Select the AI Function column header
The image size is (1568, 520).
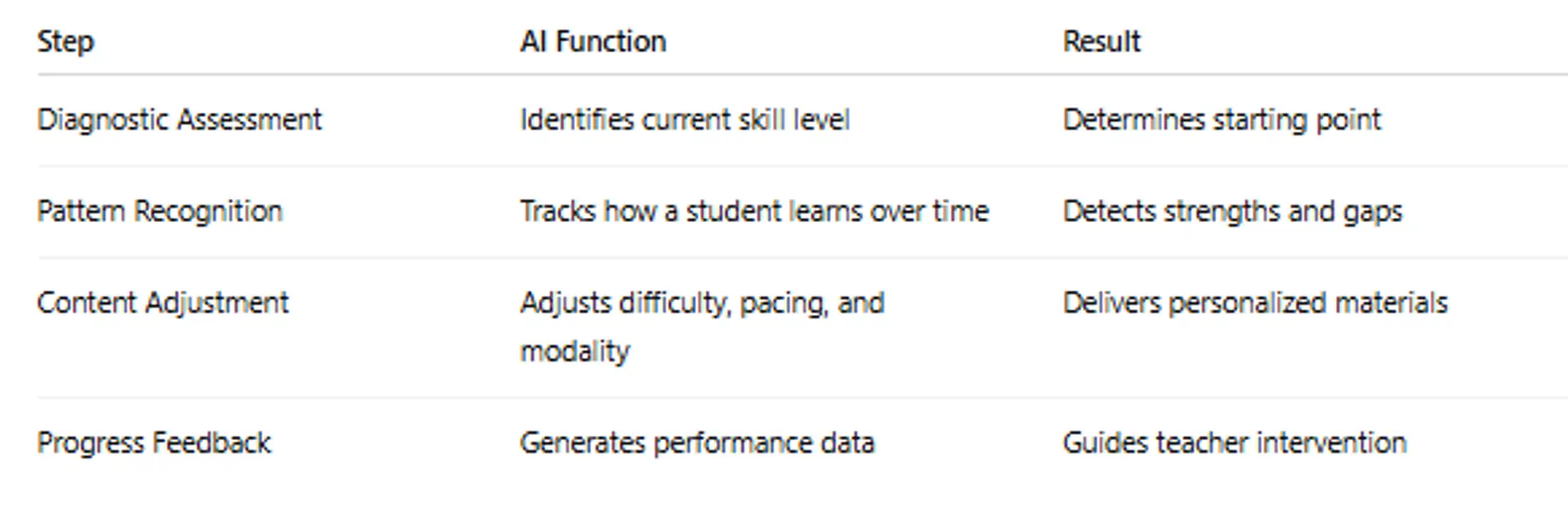tap(593, 42)
